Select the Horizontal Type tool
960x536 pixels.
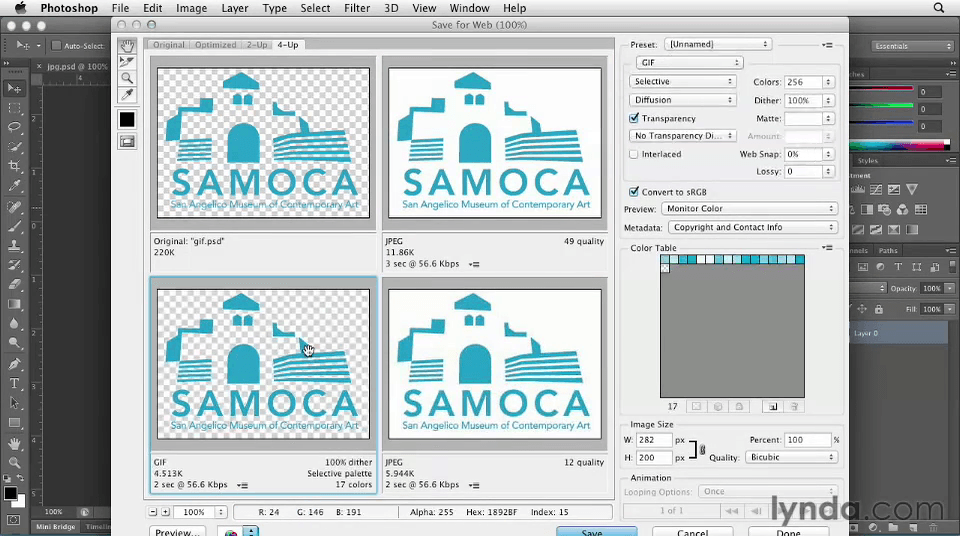(x=14, y=383)
